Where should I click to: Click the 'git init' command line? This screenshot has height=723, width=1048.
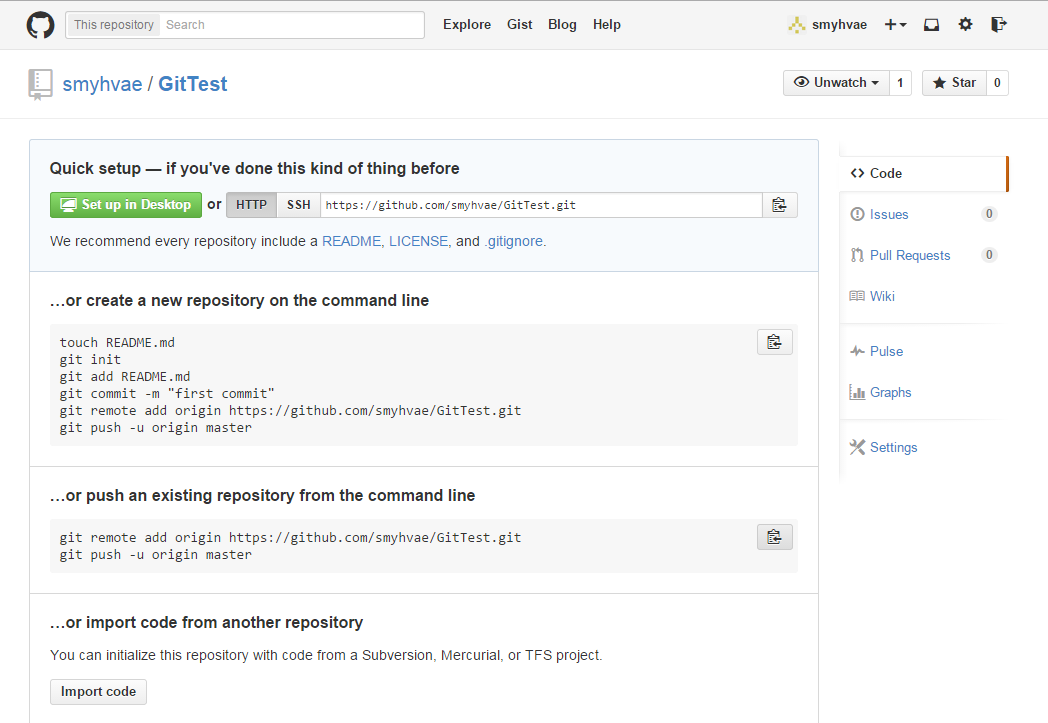(90, 359)
